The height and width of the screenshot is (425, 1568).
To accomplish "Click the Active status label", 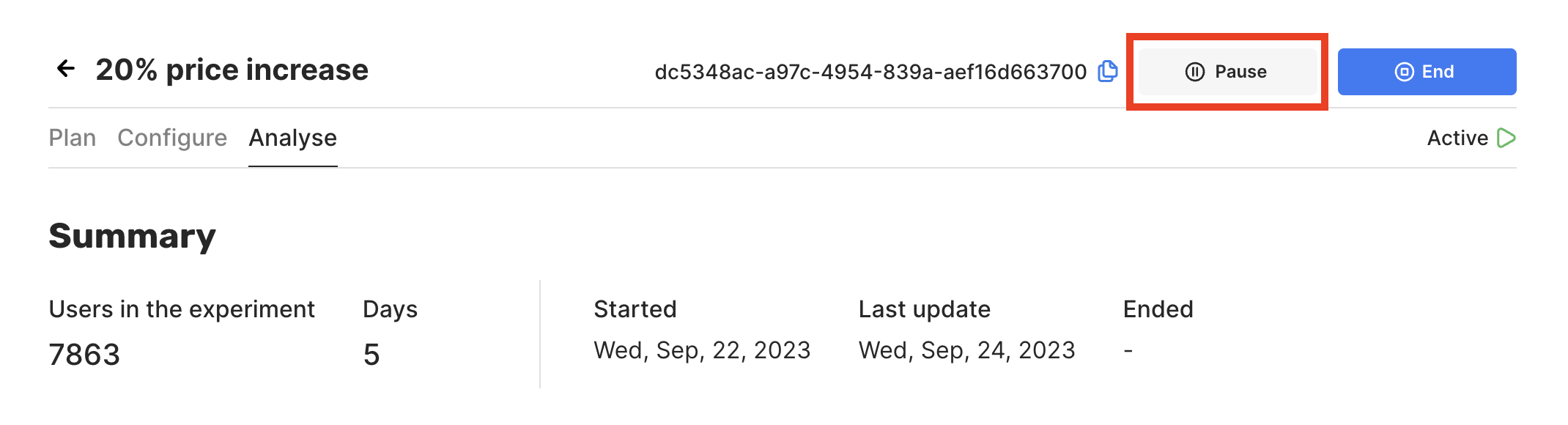I will click(1457, 138).
